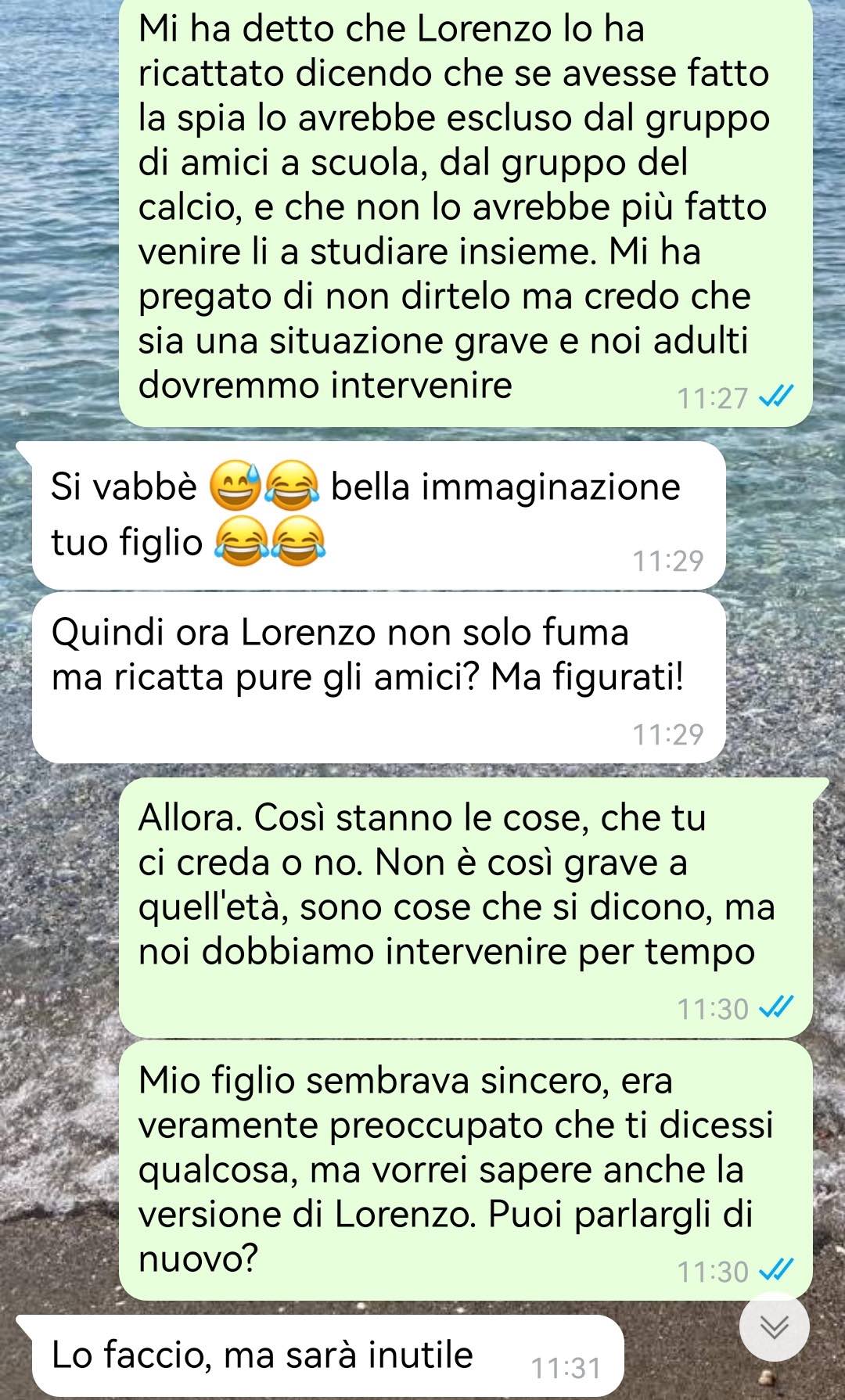The width and height of the screenshot is (845, 1400).
Task: Tap the sweat-smile emoji after 'Si vabbè'
Action: (235, 486)
